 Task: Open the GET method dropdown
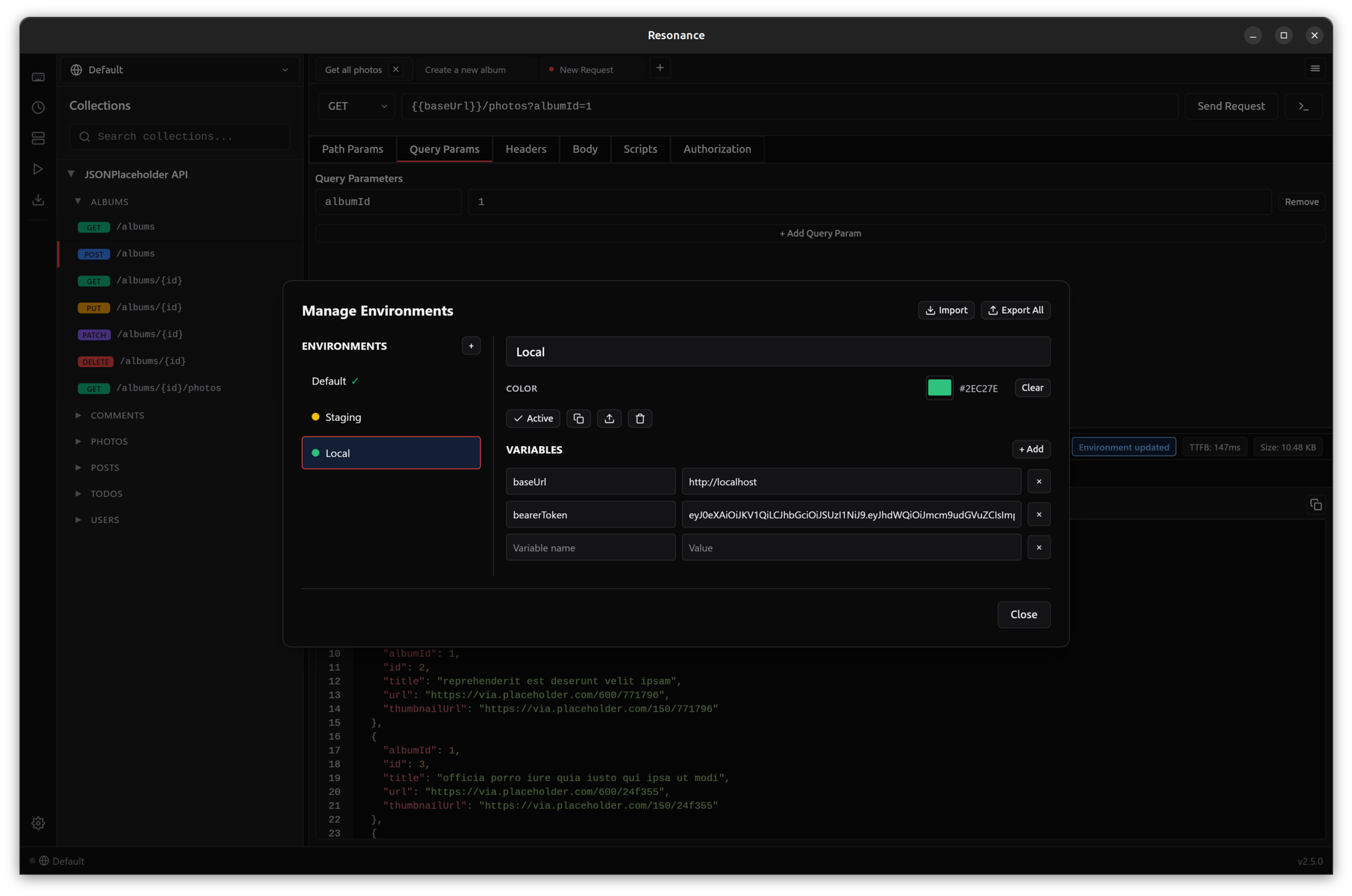(357, 106)
